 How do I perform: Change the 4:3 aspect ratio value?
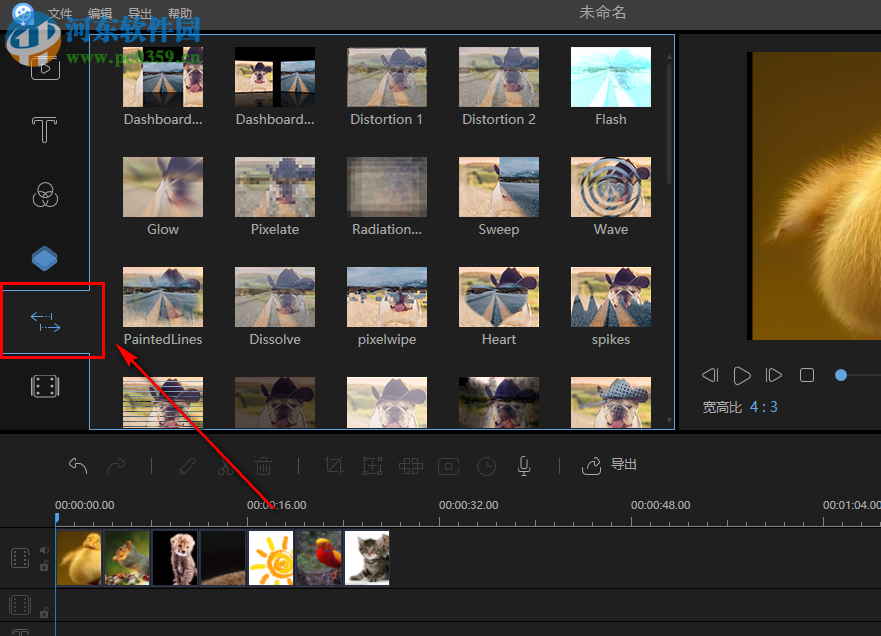tap(764, 407)
